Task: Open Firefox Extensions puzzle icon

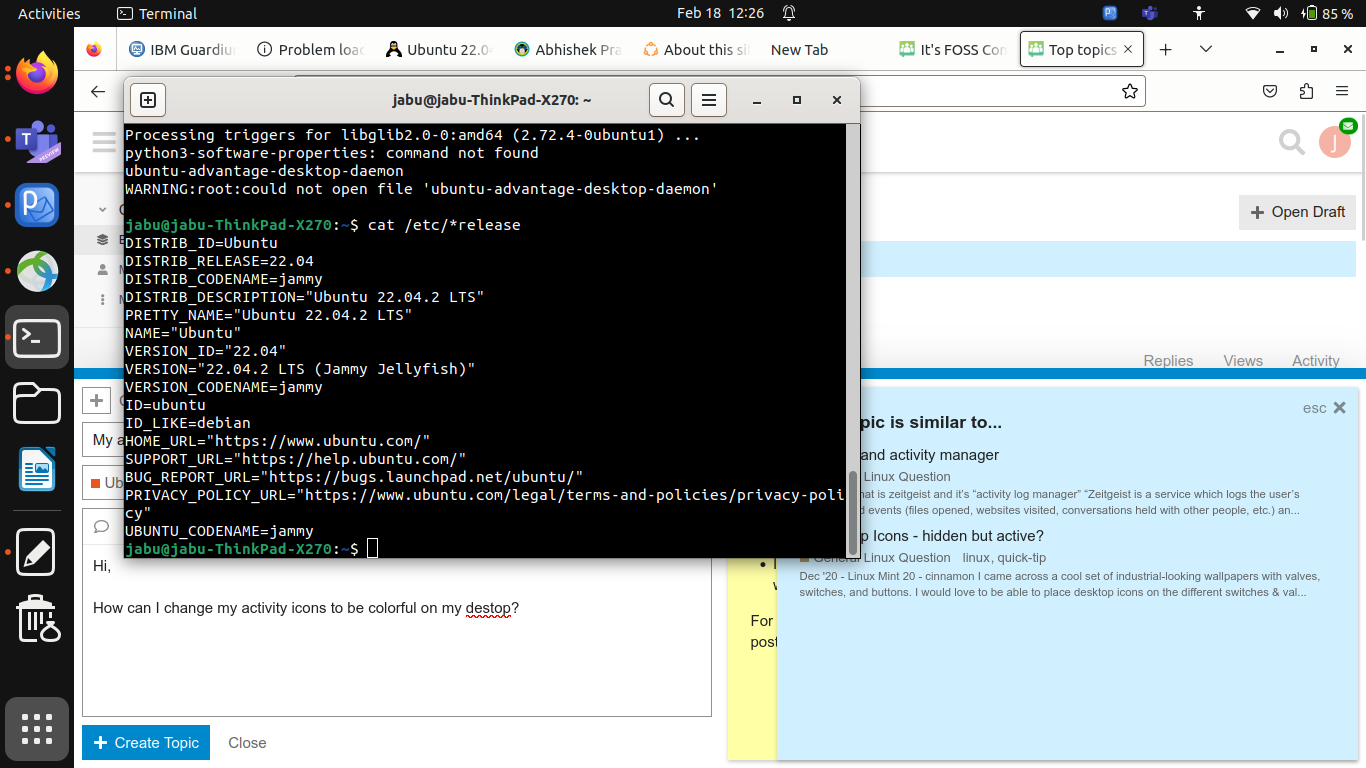Action: coord(1306,91)
